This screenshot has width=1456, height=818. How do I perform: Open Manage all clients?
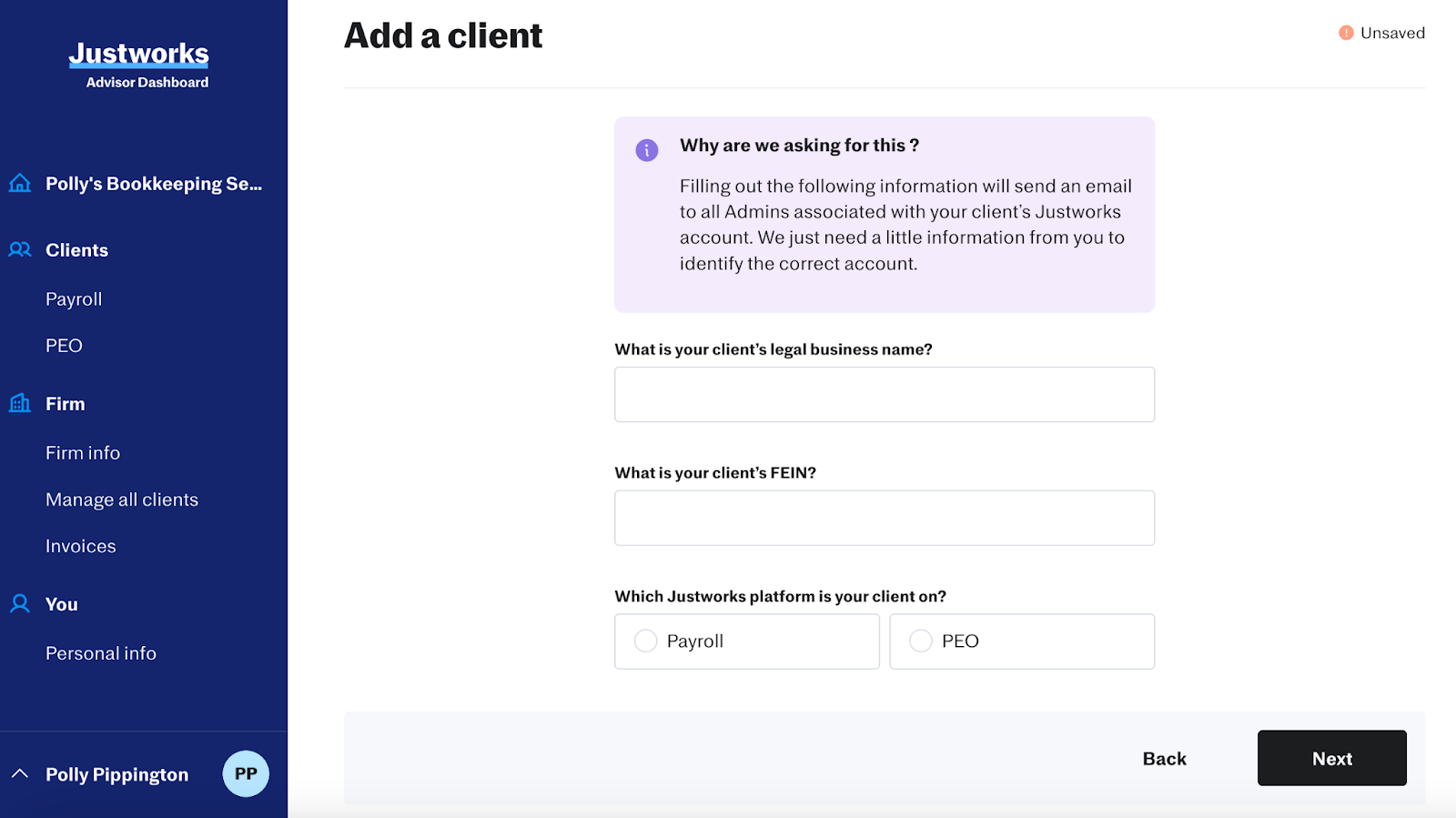pos(122,500)
